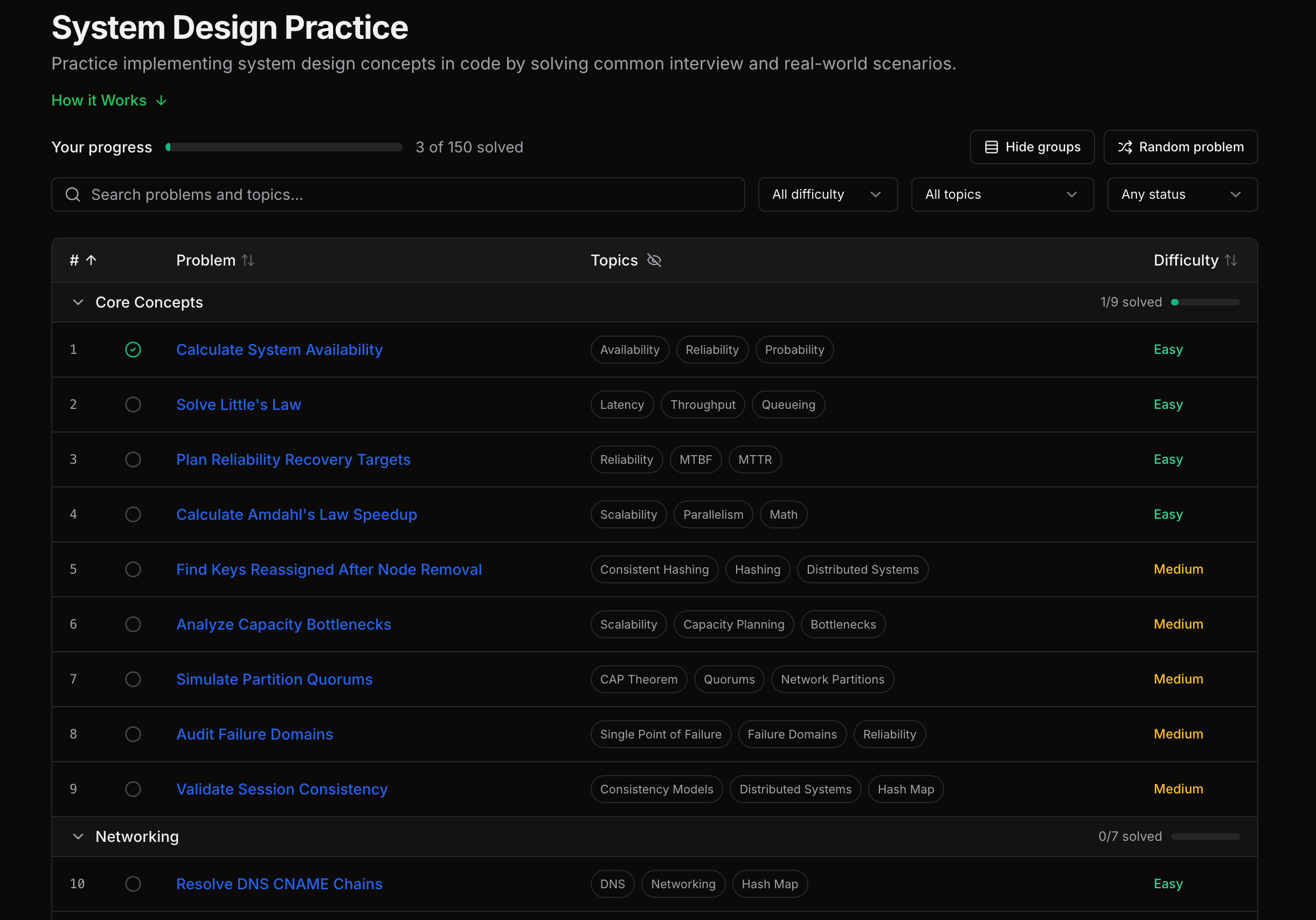Click the Consistent Hashing topic tag

pyautogui.click(x=654, y=569)
